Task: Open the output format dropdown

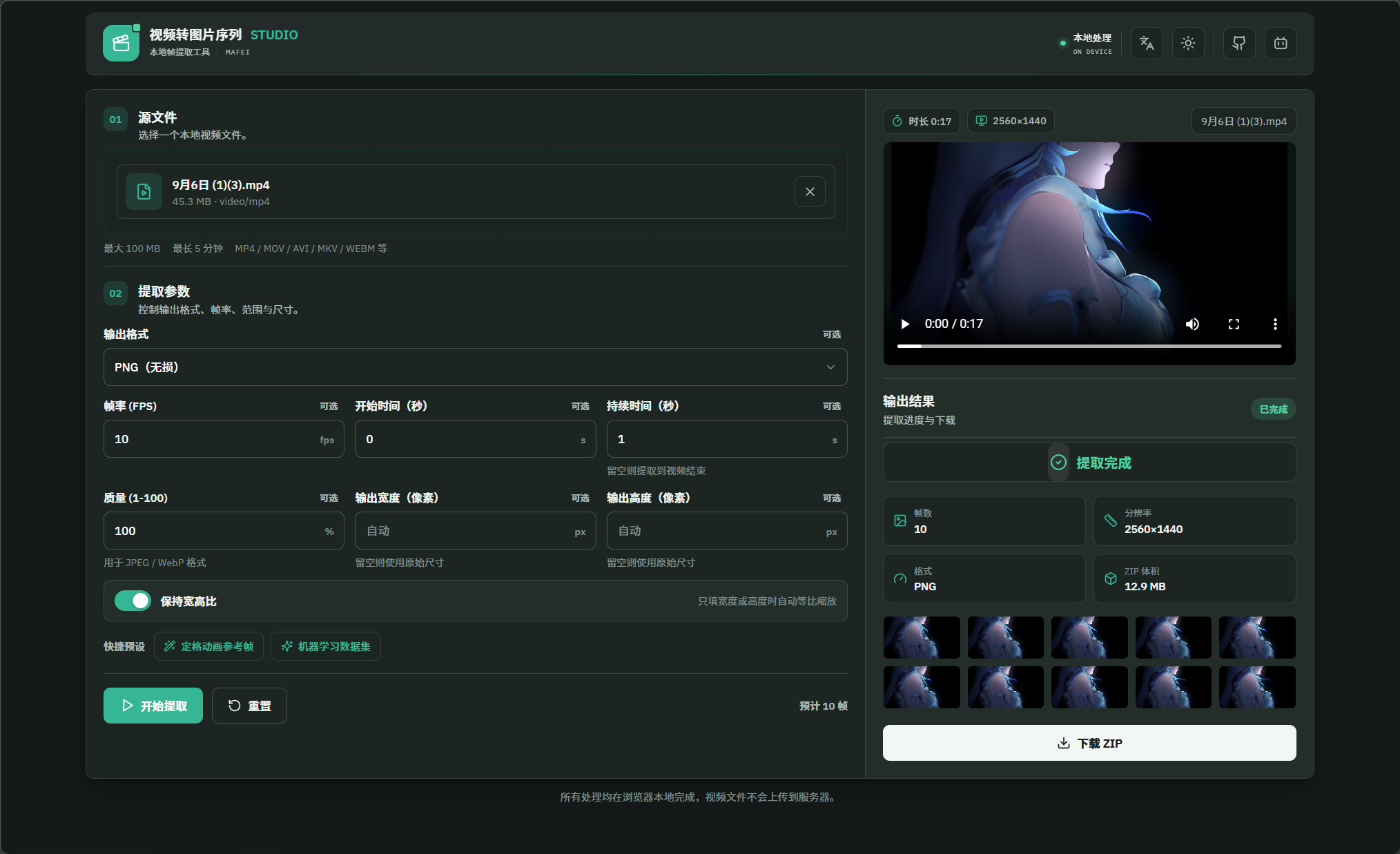Action: click(x=475, y=367)
